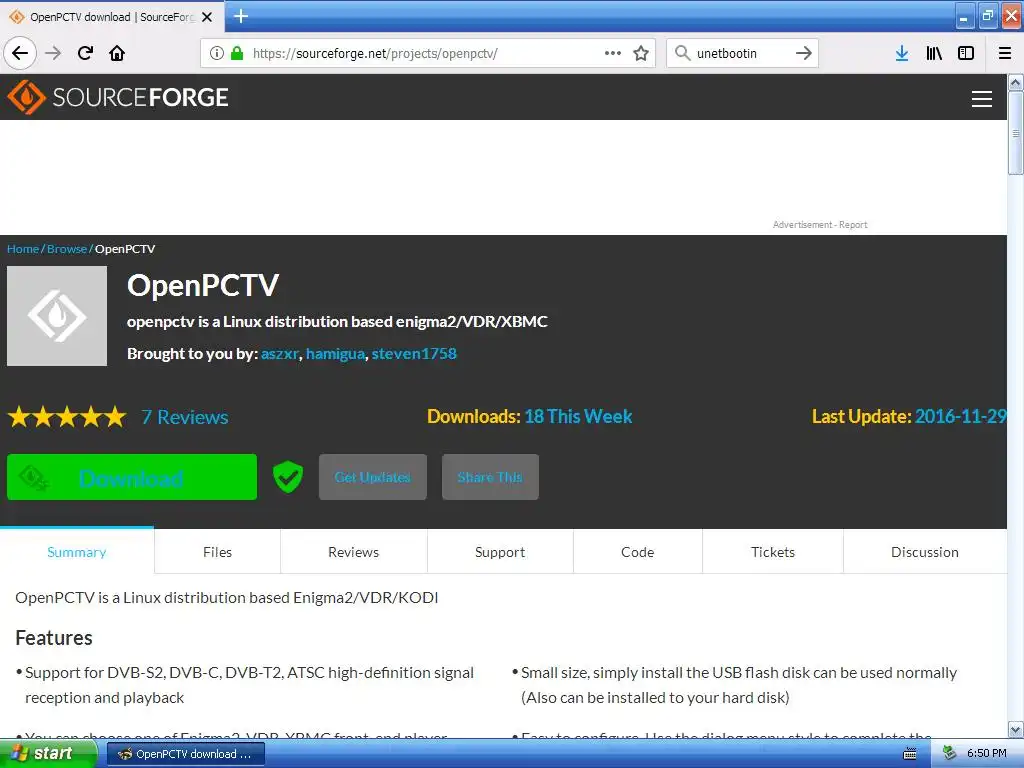Go to Browse breadcrumb link
The height and width of the screenshot is (768, 1024).
(x=67, y=249)
